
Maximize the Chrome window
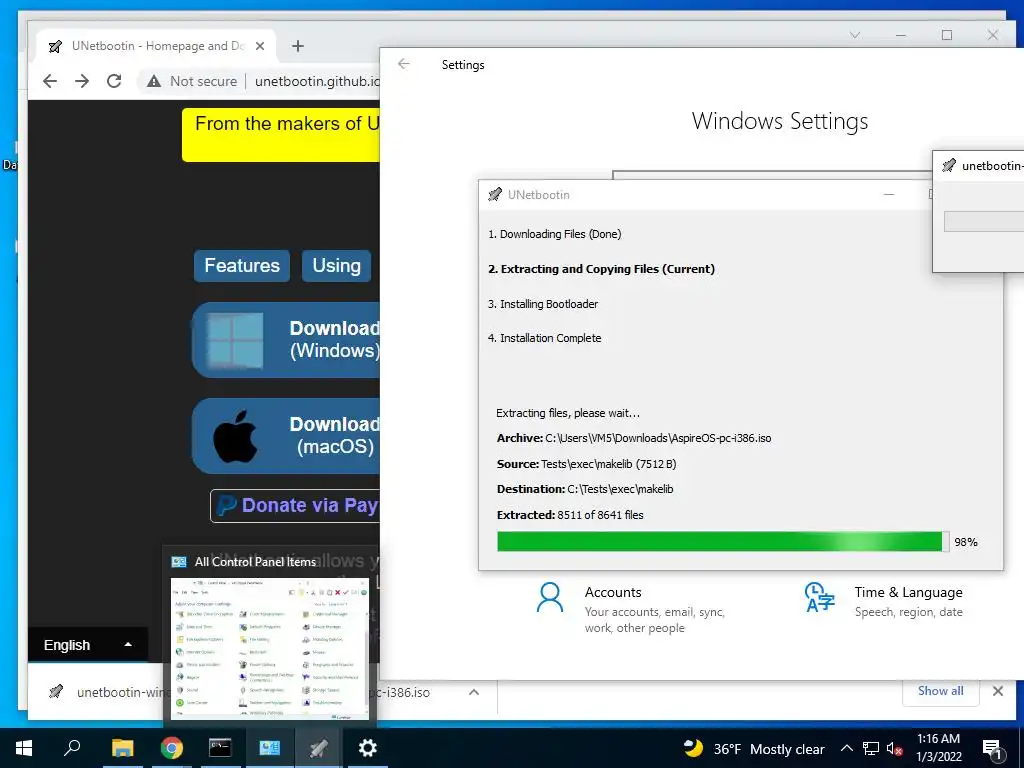947,35
